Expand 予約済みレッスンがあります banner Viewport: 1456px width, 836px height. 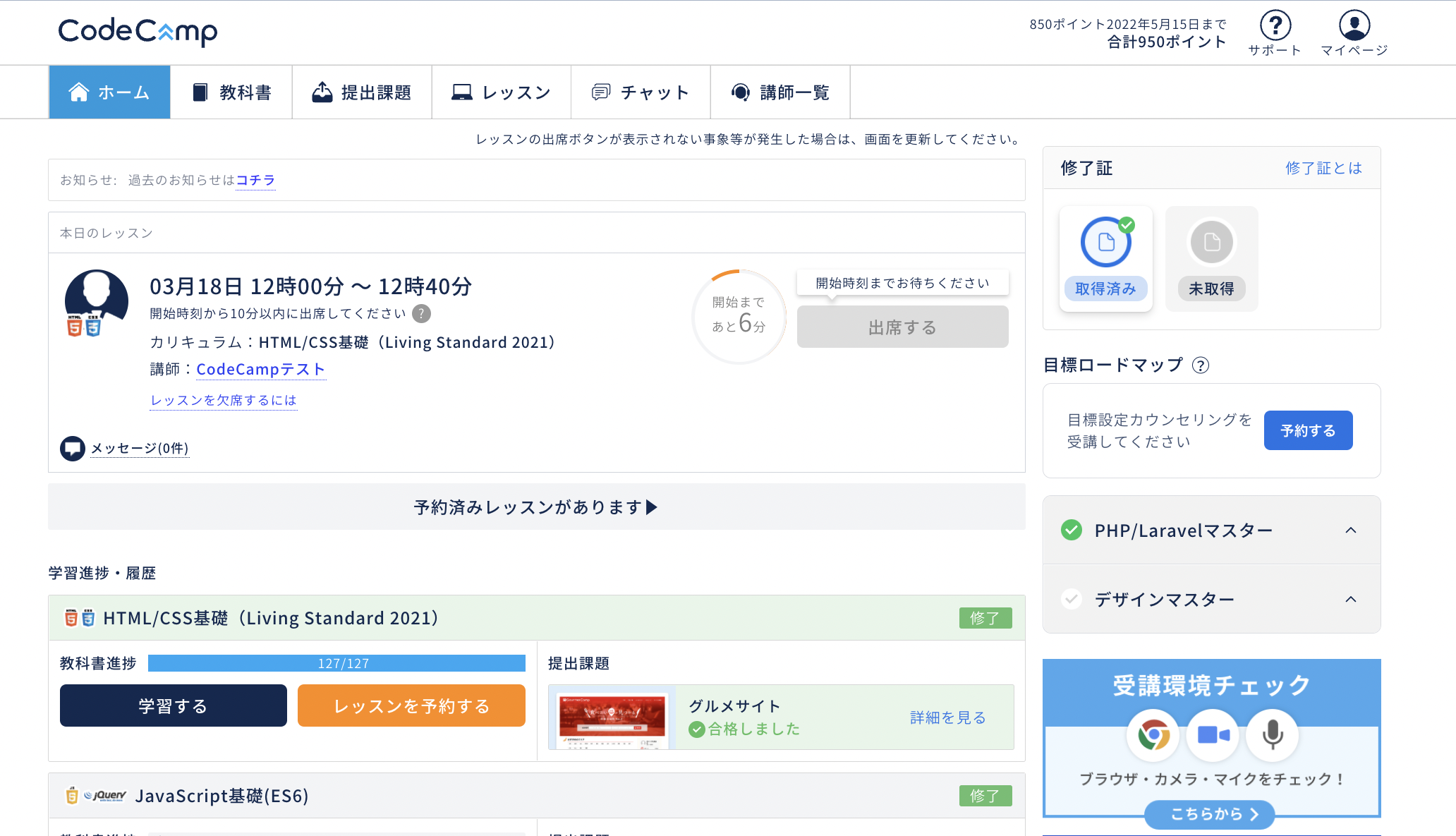(536, 507)
